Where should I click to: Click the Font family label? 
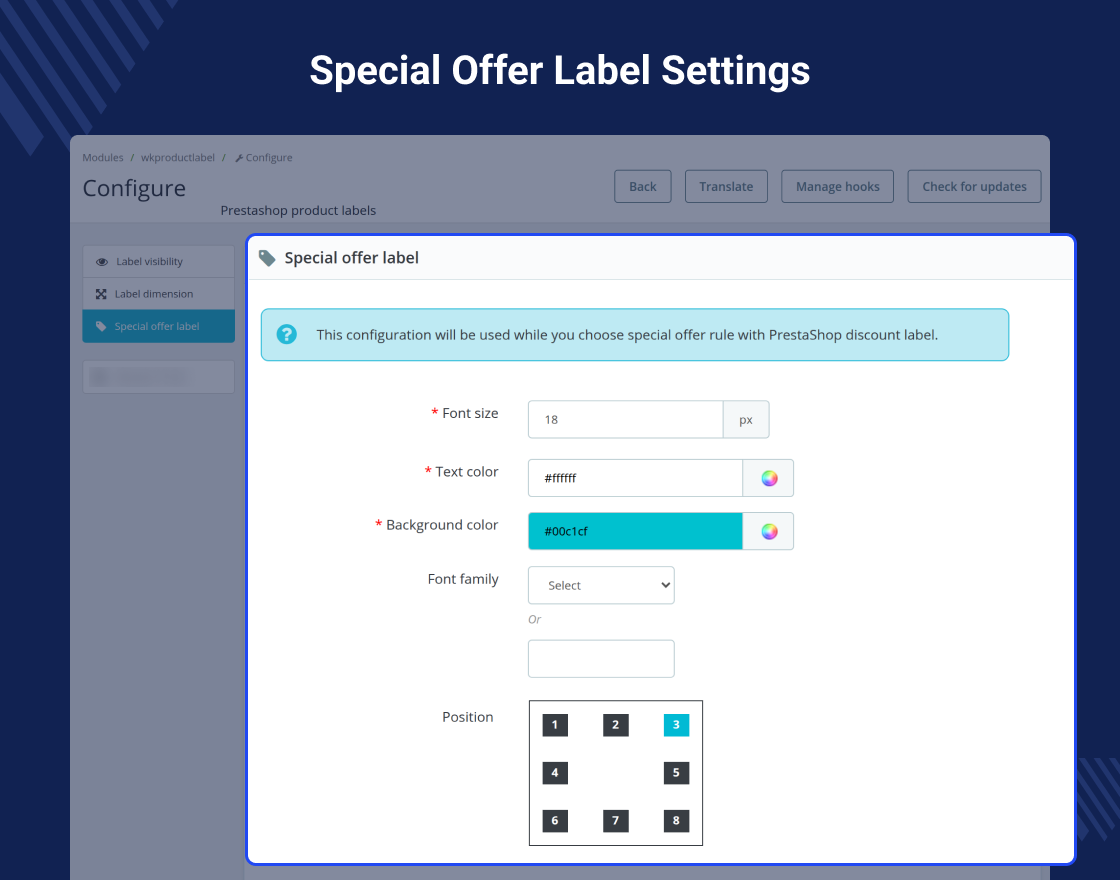(x=463, y=579)
